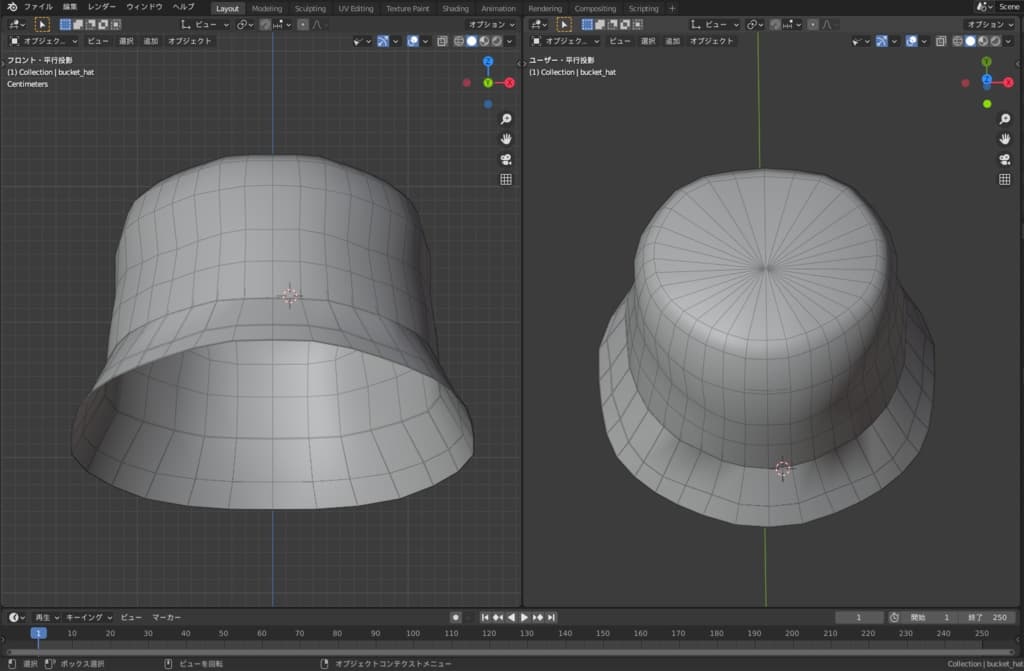
Task: Click the マーカー button in timeline
Action: 166,617
